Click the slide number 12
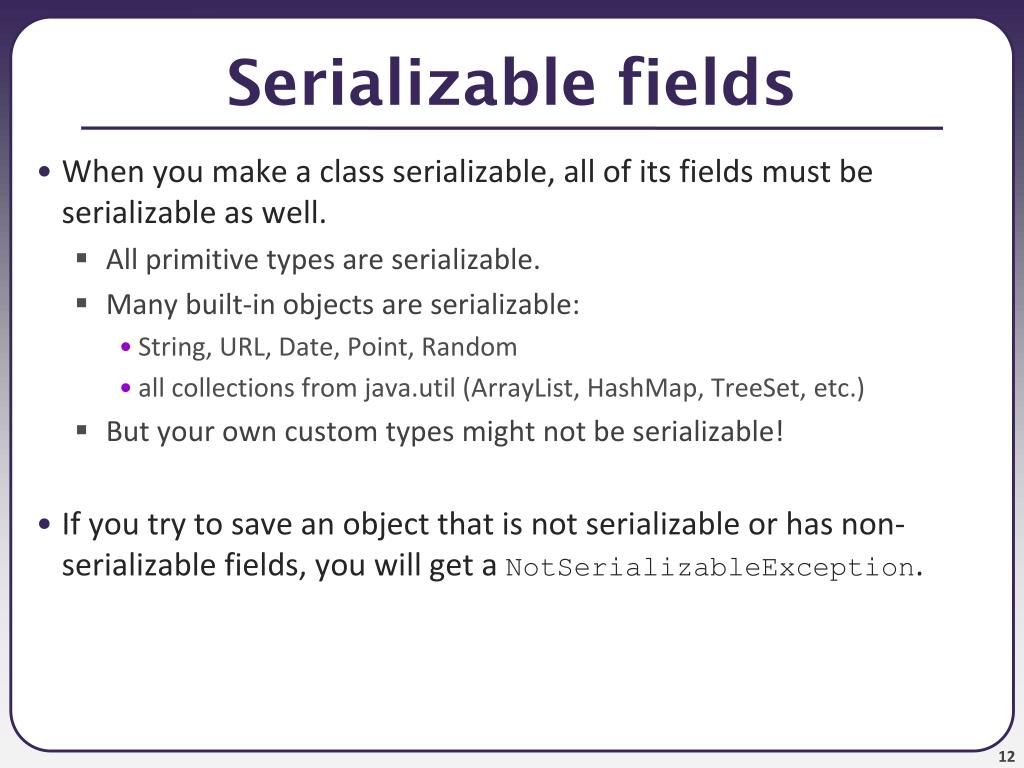Screen dimensions: 1024x768 pyautogui.click(x=1006, y=757)
